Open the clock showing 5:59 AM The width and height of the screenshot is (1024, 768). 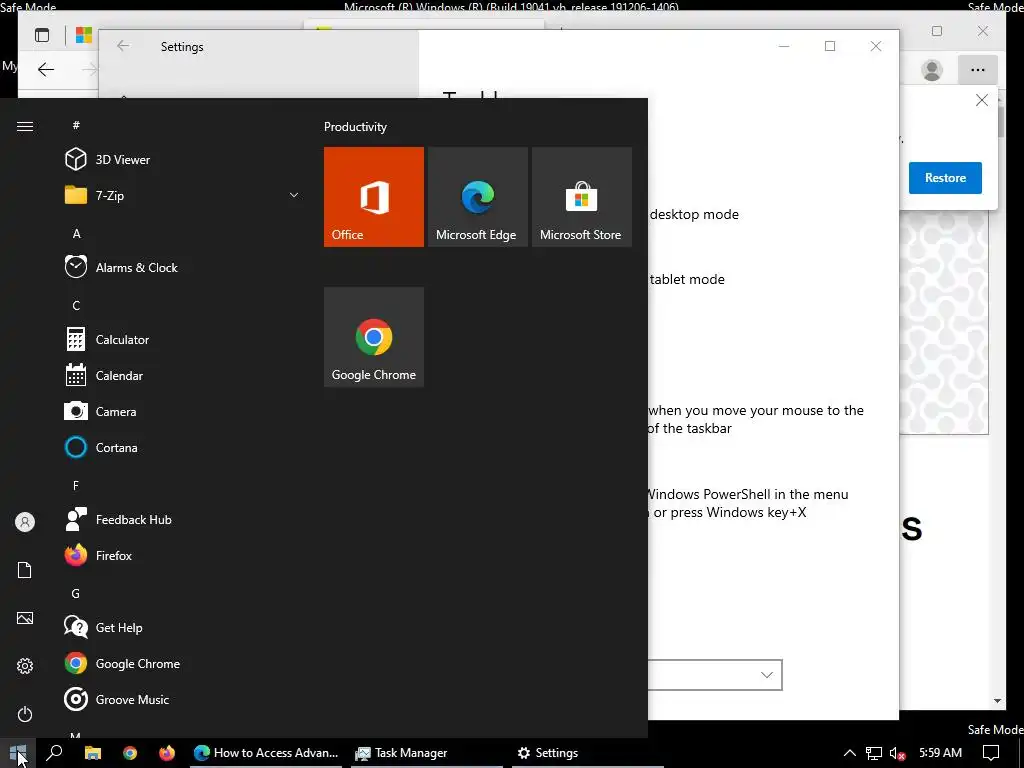pyautogui.click(x=940, y=753)
